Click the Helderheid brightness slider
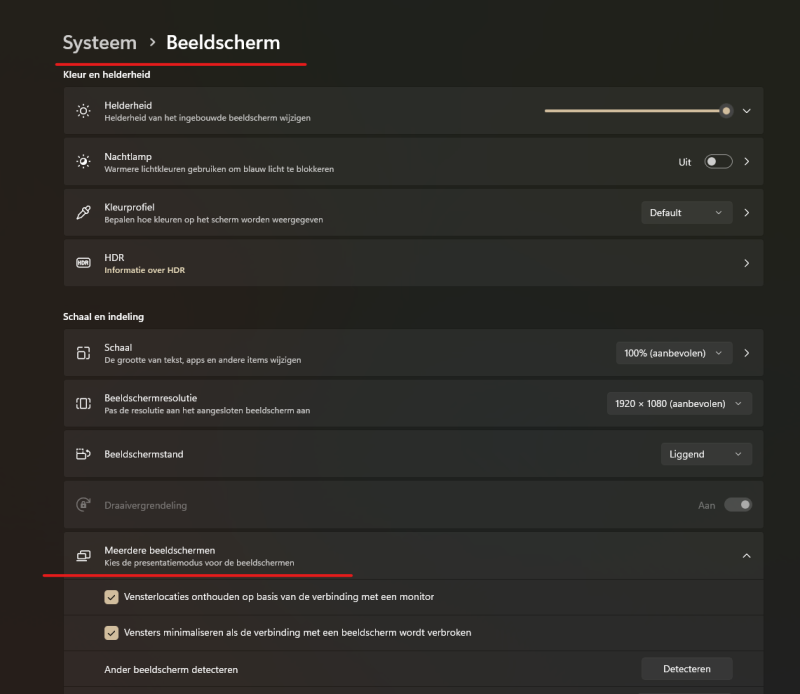800x694 pixels. (638, 111)
